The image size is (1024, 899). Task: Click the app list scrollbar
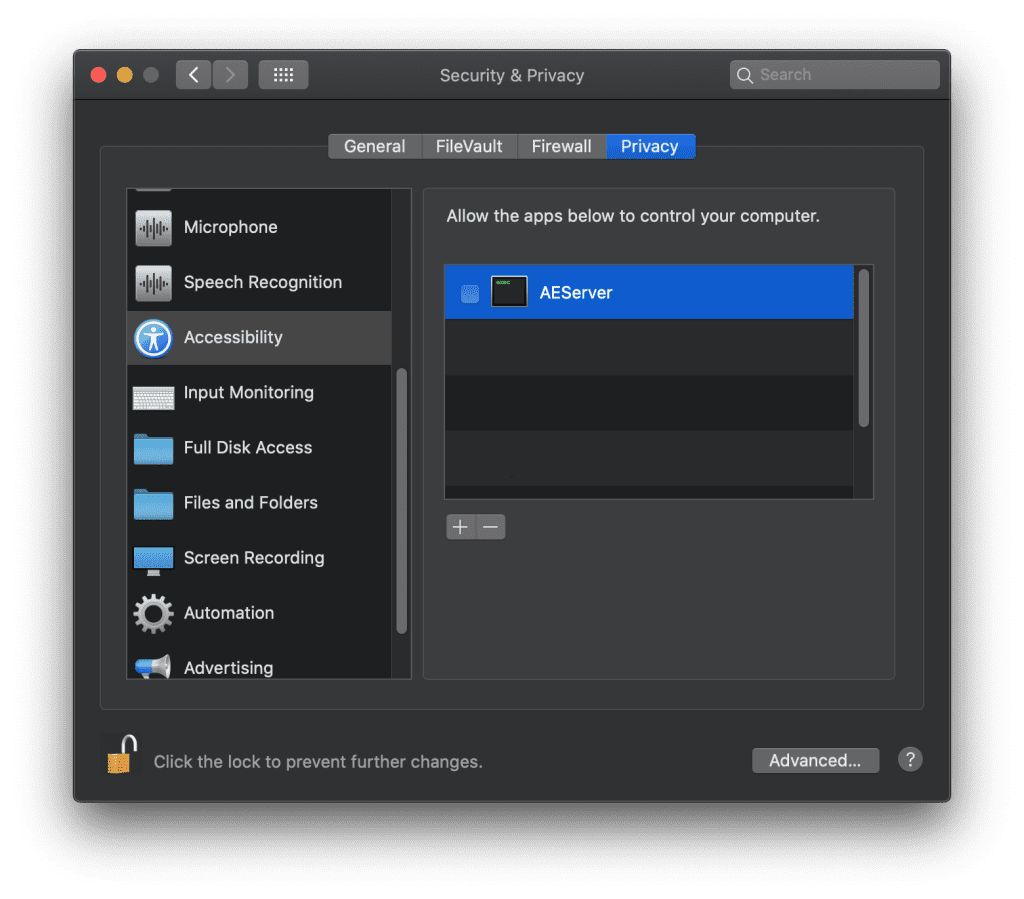864,349
